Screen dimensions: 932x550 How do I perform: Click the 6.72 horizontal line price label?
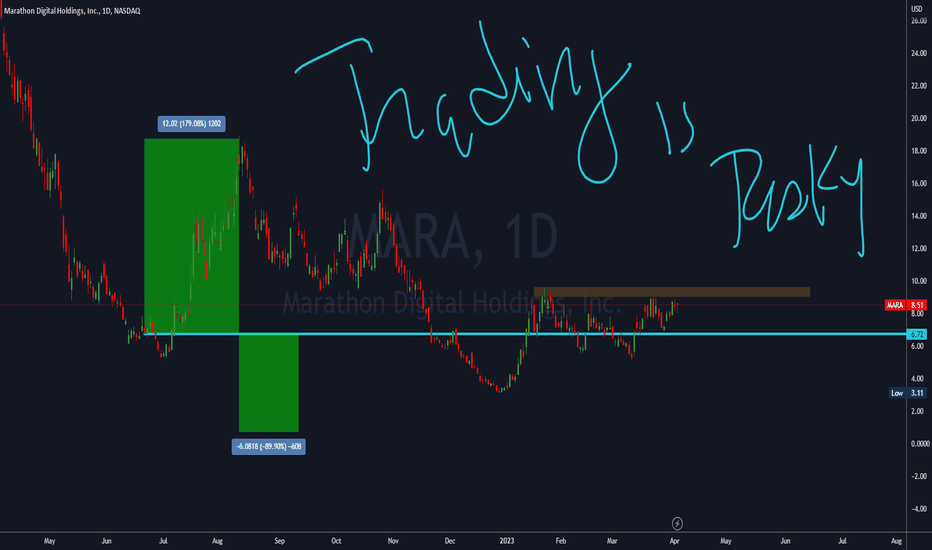click(917, 334)
